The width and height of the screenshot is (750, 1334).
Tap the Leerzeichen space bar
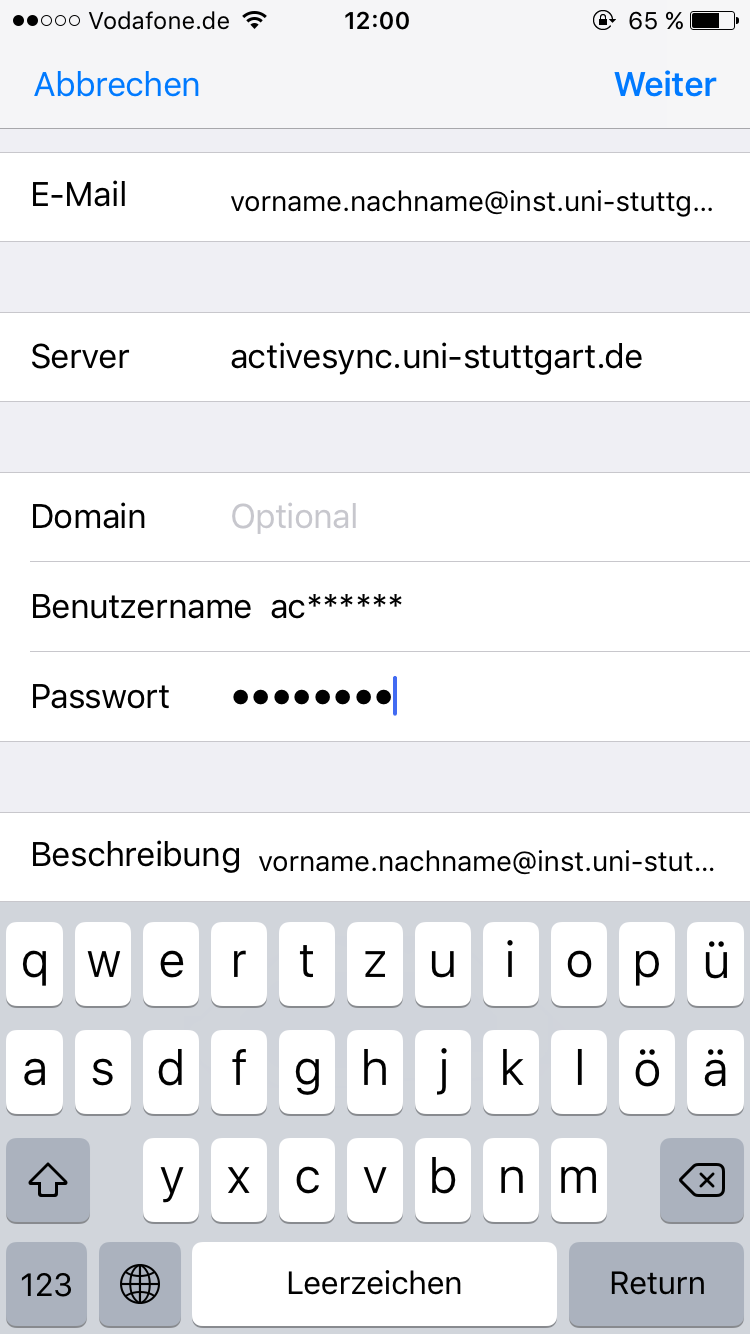(x=374, y=1283)
